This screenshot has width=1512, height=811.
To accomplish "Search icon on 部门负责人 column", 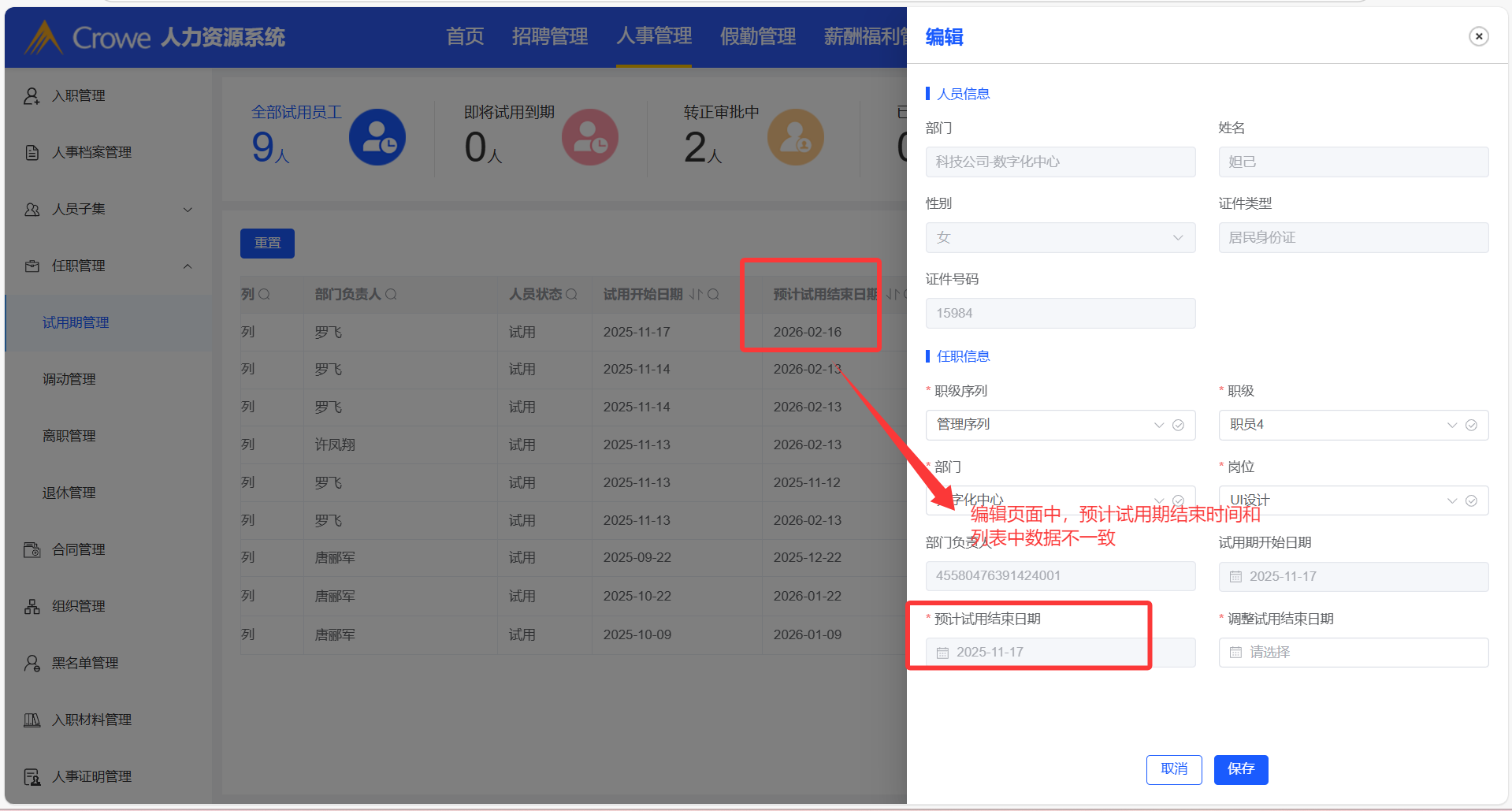I will 391,295.
